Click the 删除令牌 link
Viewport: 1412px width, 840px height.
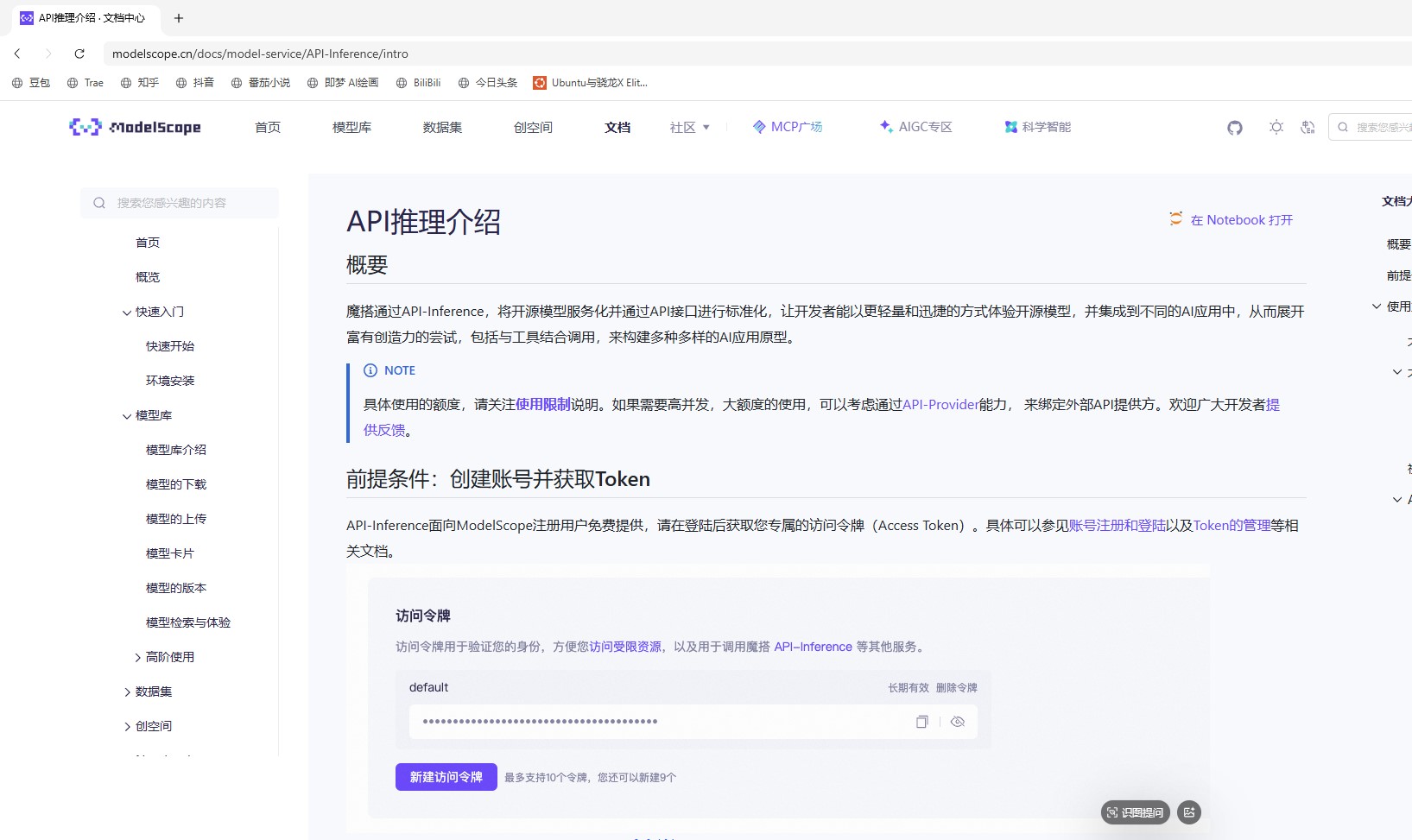957,688
